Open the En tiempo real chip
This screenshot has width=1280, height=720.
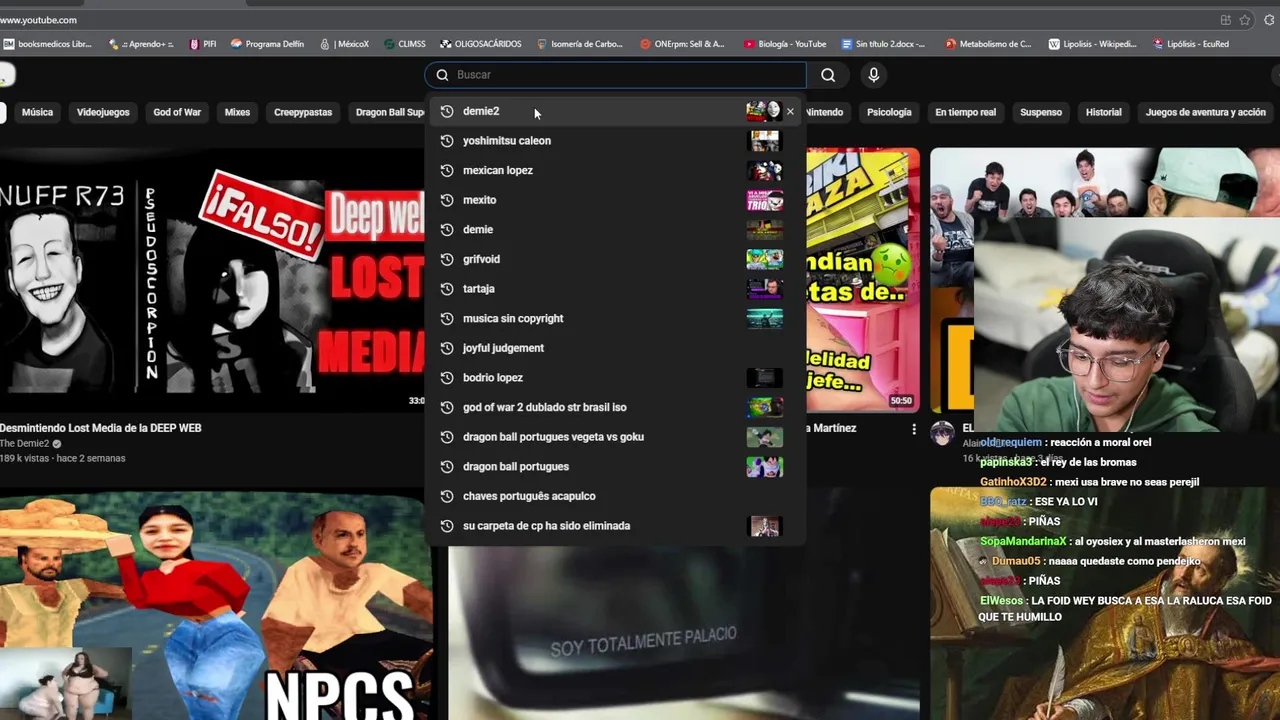tap(965, 112)
